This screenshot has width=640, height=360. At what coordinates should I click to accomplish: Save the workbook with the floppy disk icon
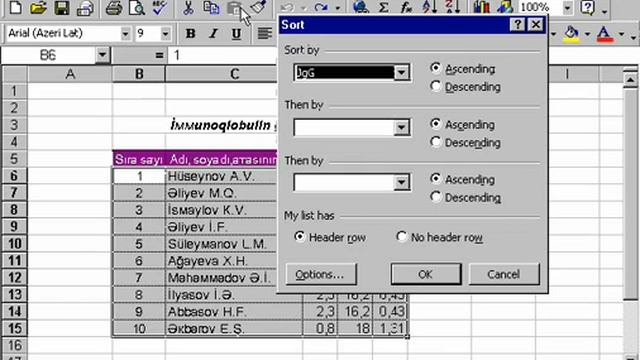tap(62, 7)
